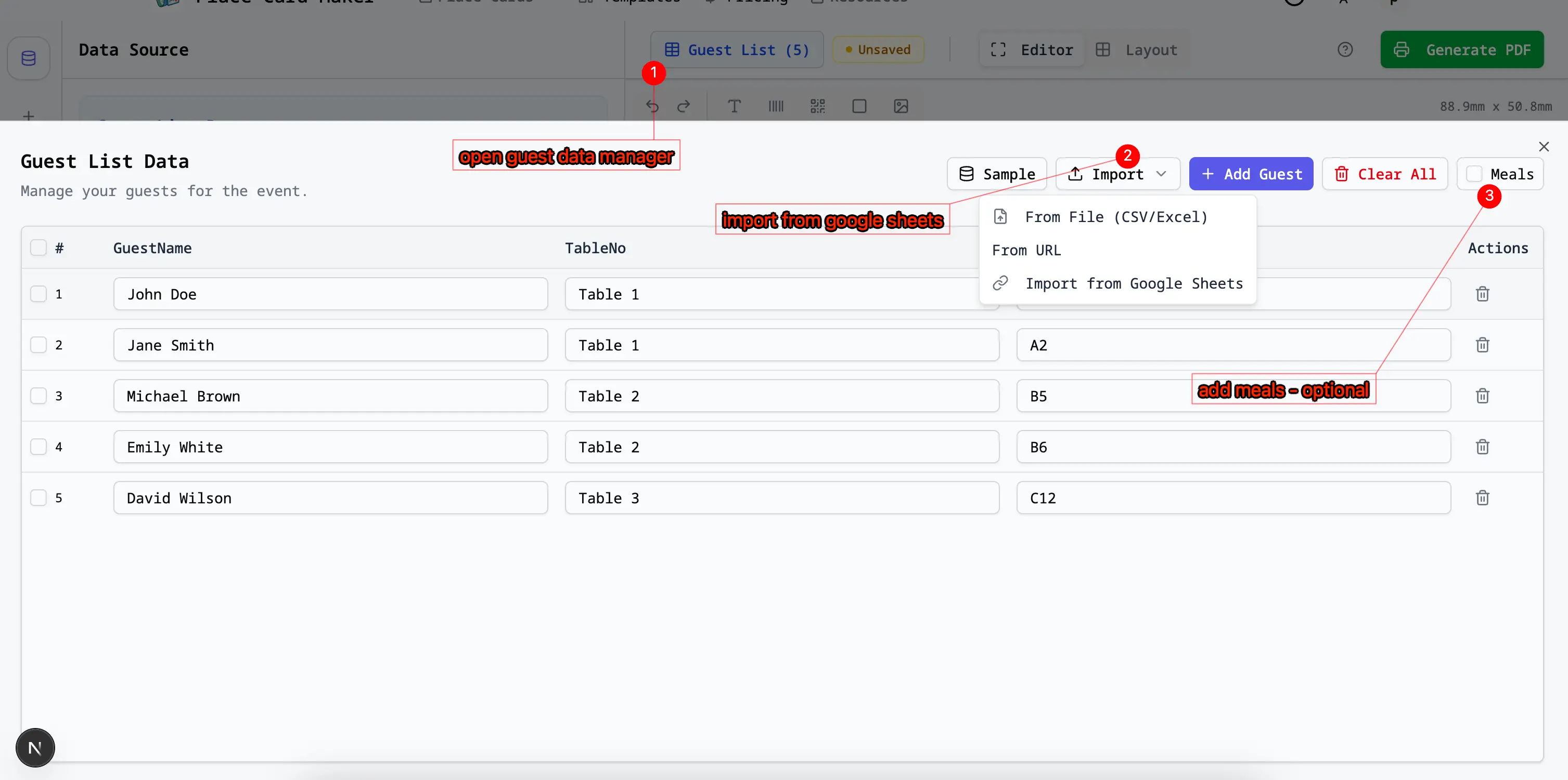The image size is (1568, 780).
Task: Select the Shape tool icon
Action: pos(858,106)
